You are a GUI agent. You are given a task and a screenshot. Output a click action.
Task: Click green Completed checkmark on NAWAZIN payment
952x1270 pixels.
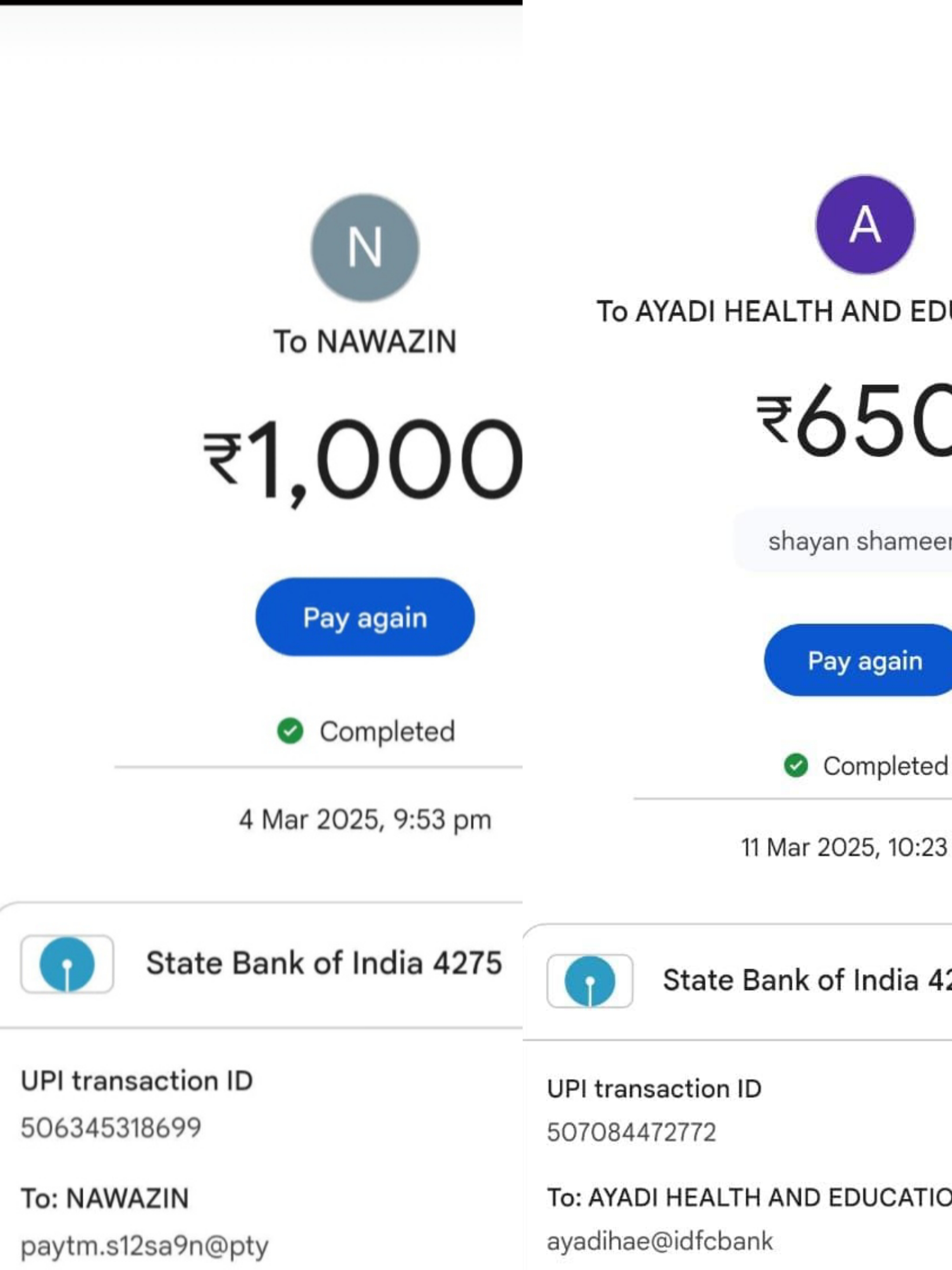290,731
